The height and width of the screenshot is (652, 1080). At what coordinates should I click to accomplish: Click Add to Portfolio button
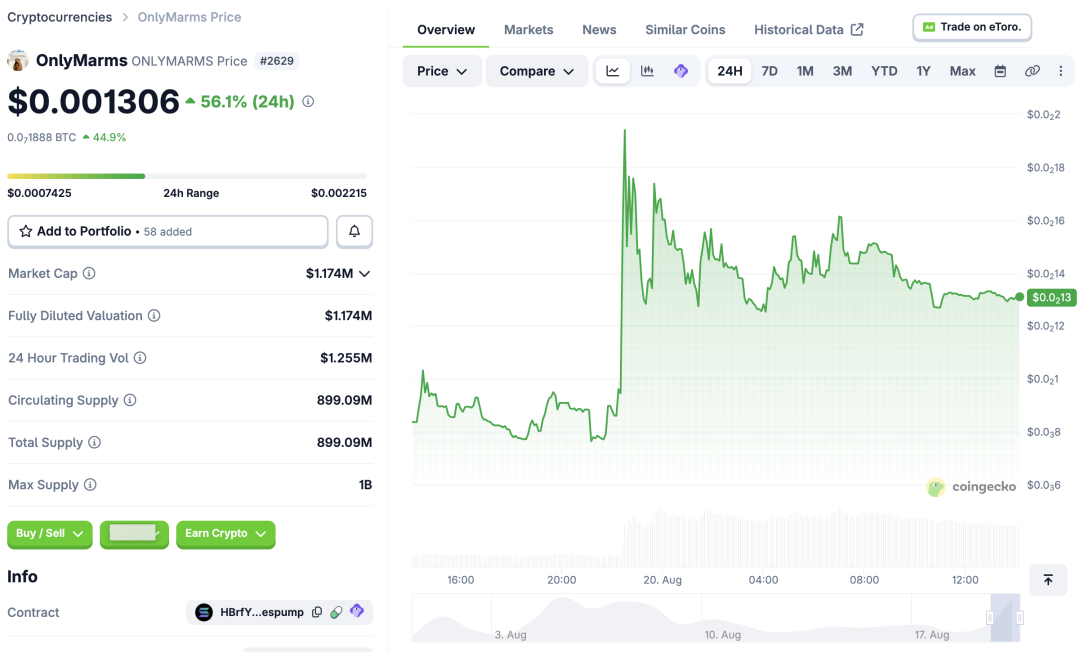pyautogui.click(x=167, y=231)
